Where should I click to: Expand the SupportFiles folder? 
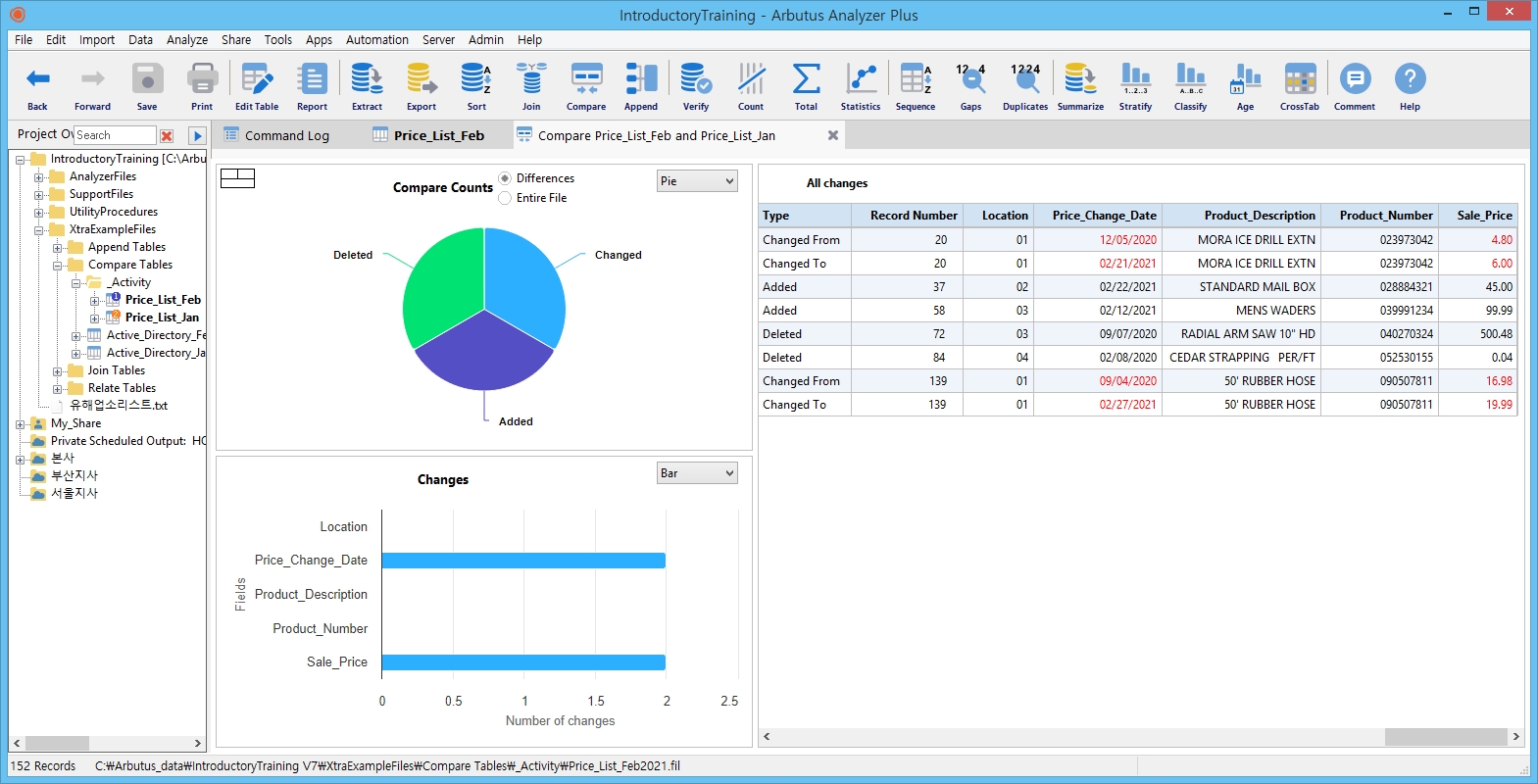point(39,195)
